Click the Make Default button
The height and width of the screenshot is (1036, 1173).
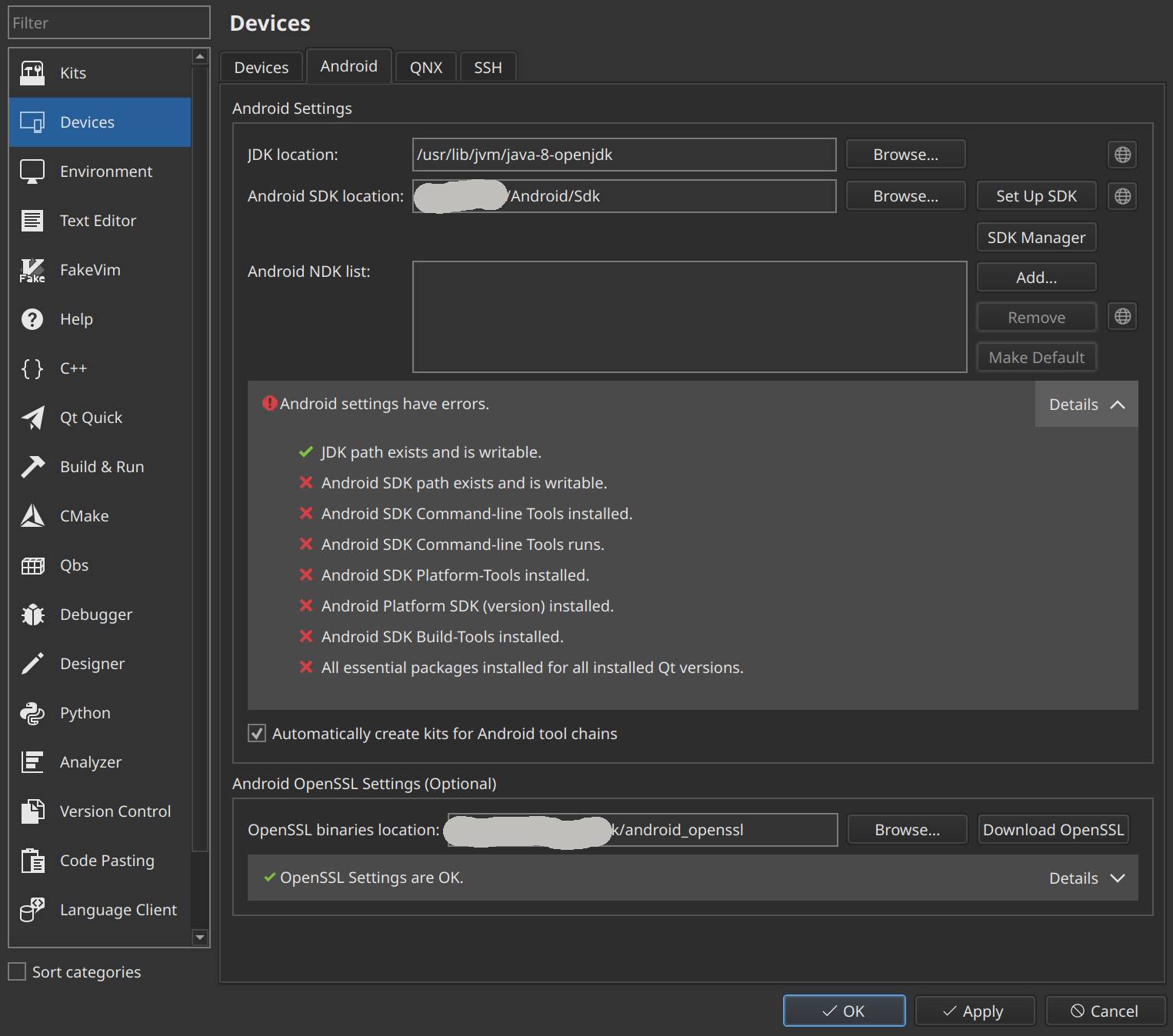(x=1036, y=358)
